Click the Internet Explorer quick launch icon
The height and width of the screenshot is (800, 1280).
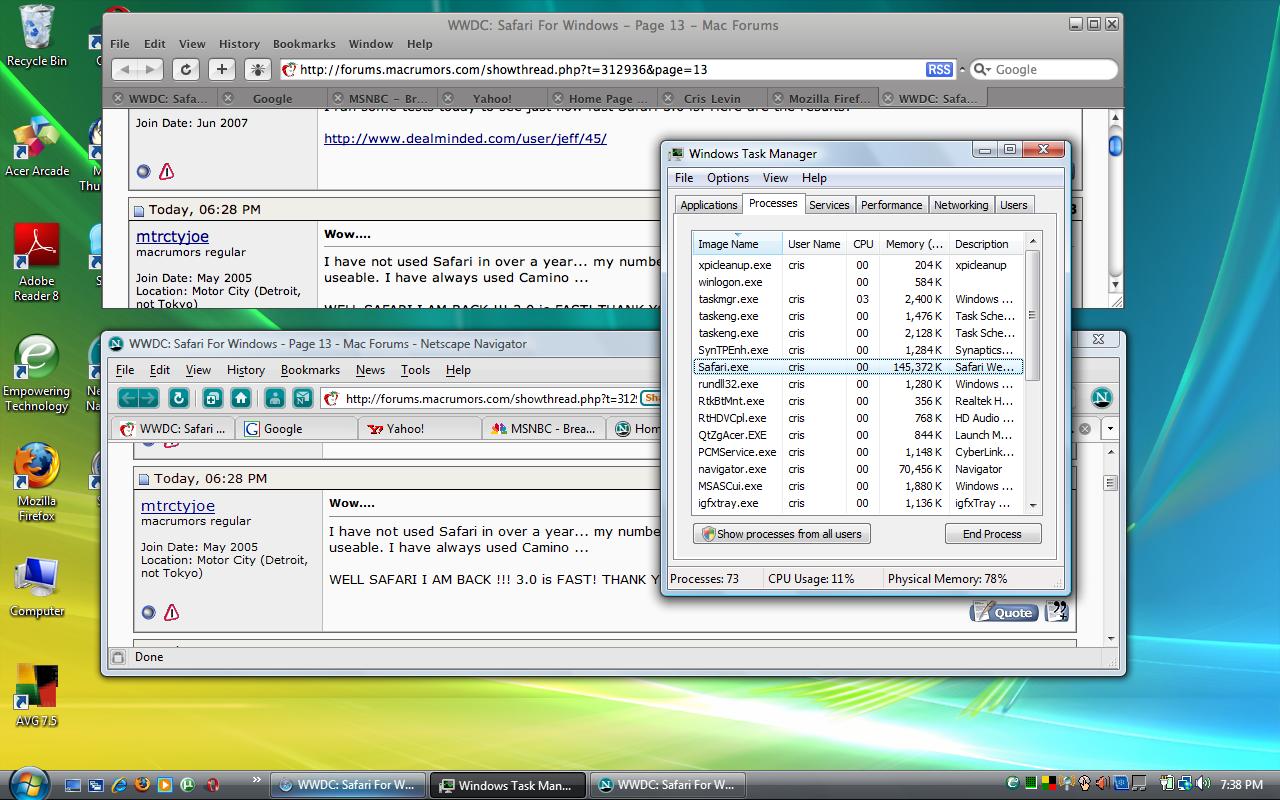pyautogui.click(x=119, y=785)
